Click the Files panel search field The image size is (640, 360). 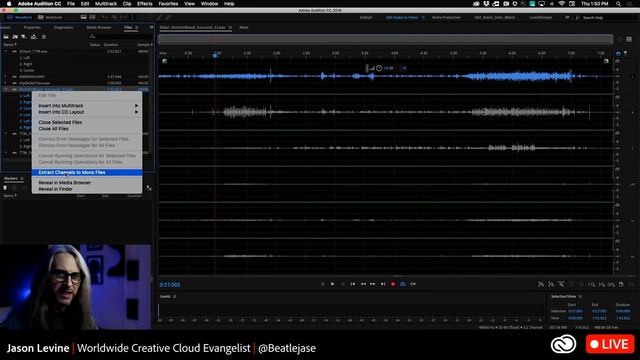[x=121, y=37]
